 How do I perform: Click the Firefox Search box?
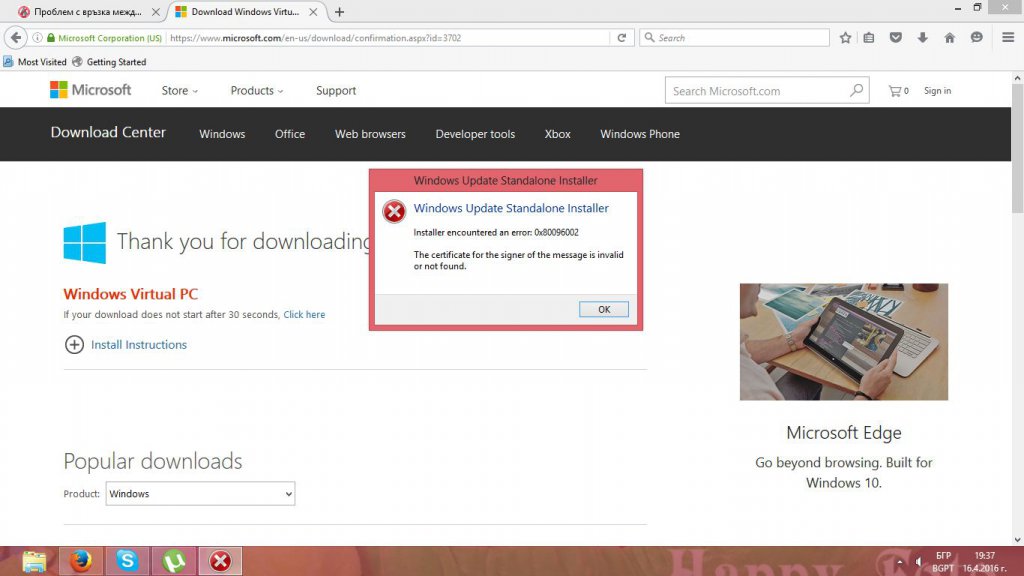[735, 38]
